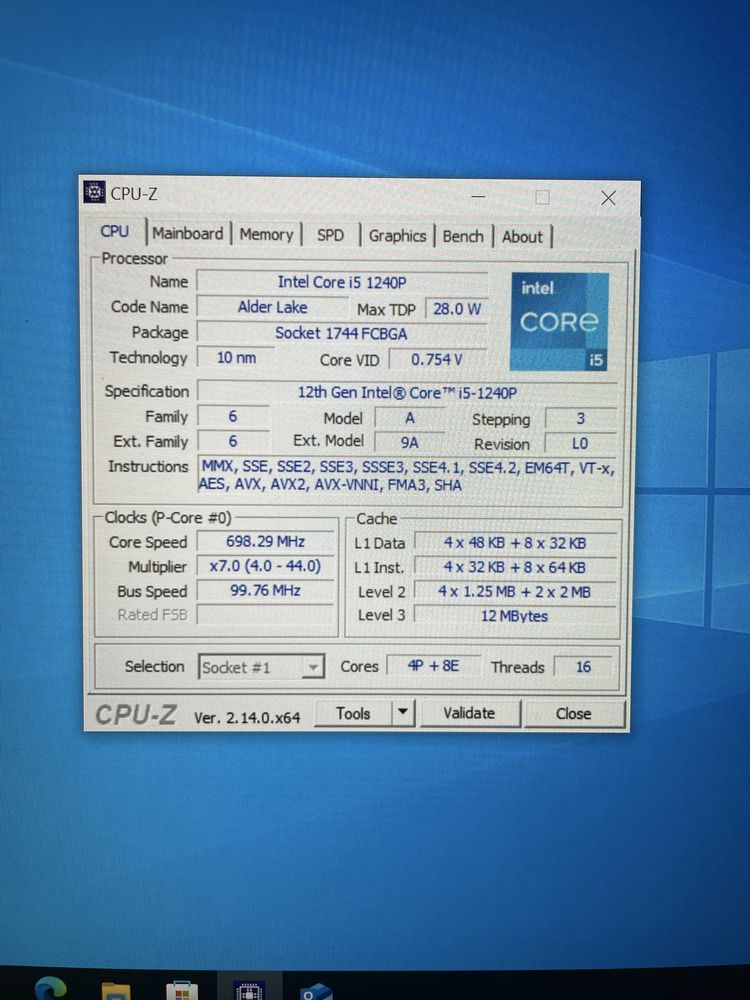Click the Core Speed value 698.29 MHz
Viewport: 750px width, 1000px height.
point(265,541)
